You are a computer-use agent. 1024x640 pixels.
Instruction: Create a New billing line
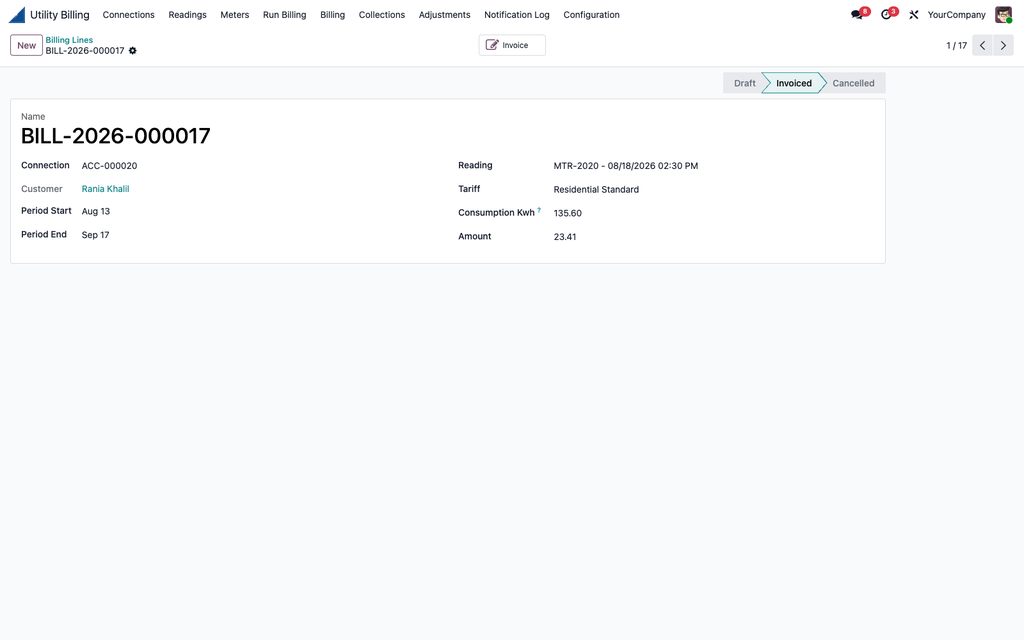coord(26,45)
